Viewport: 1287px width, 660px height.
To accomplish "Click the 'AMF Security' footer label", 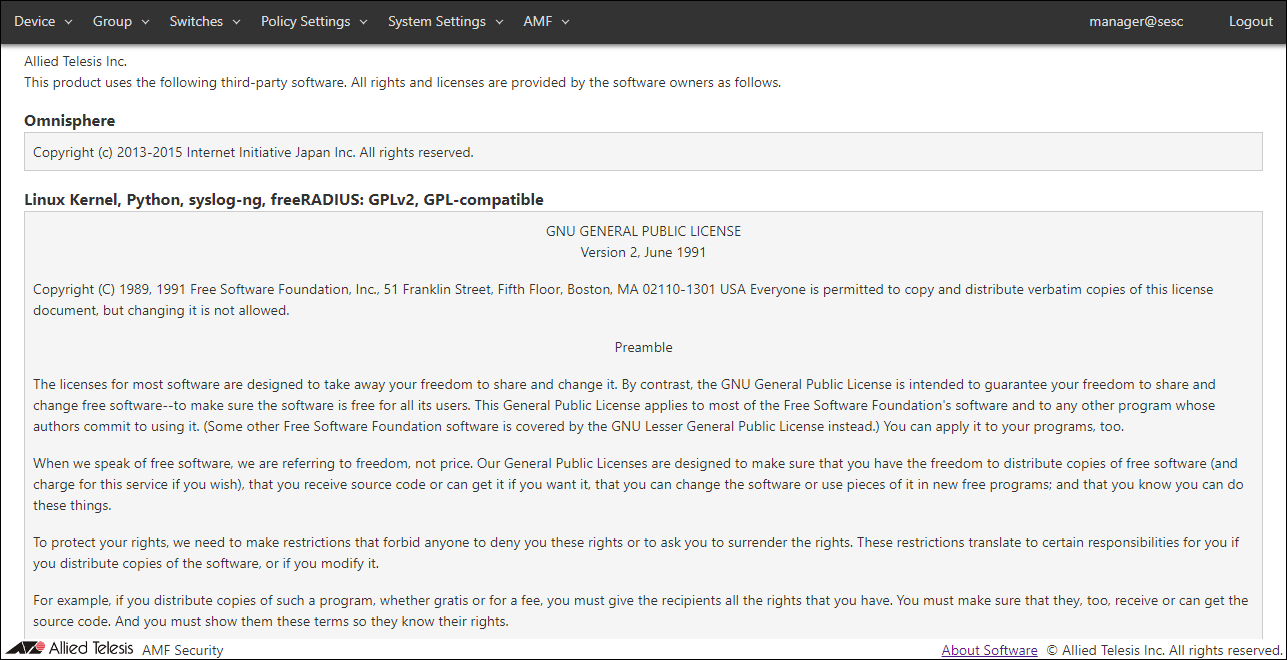I will point(183,650).
